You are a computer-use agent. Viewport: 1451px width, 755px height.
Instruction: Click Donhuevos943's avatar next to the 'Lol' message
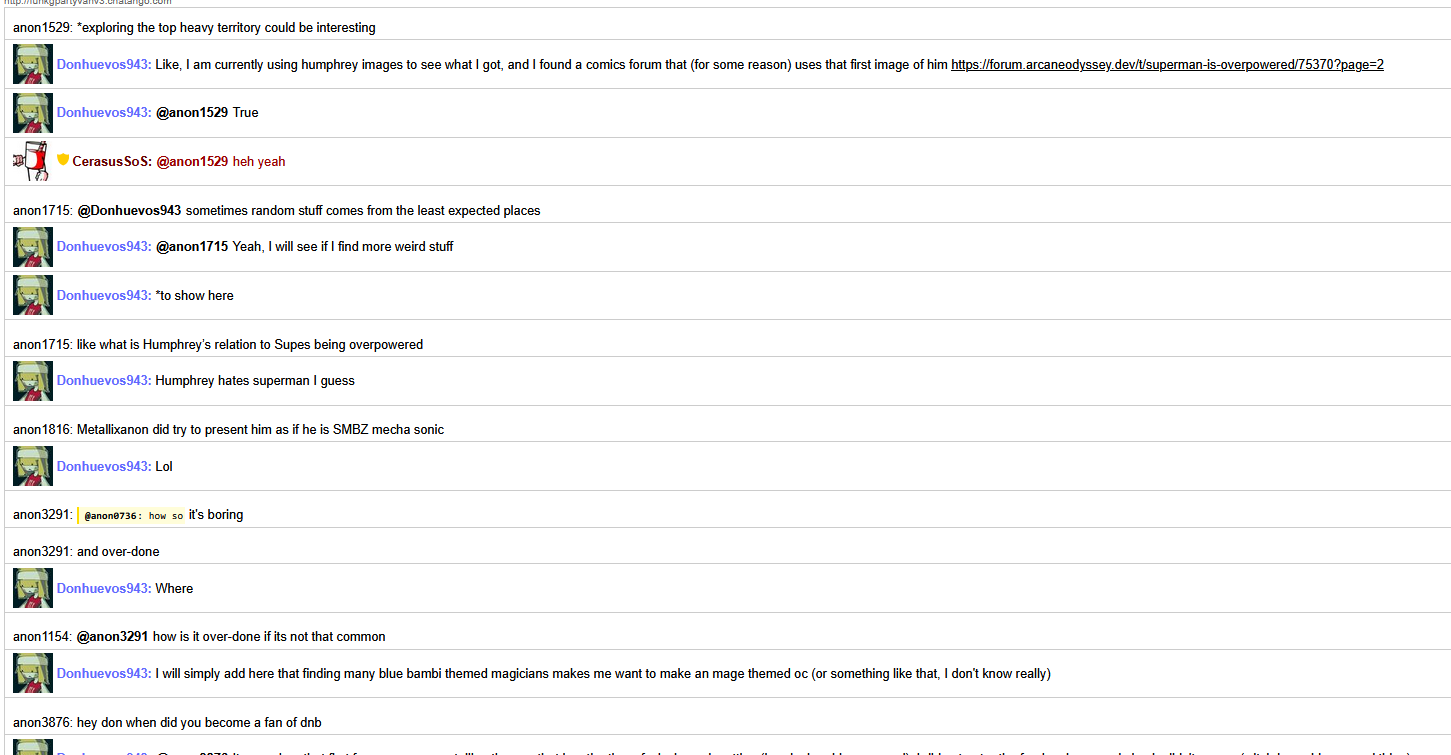coord(32,466)
